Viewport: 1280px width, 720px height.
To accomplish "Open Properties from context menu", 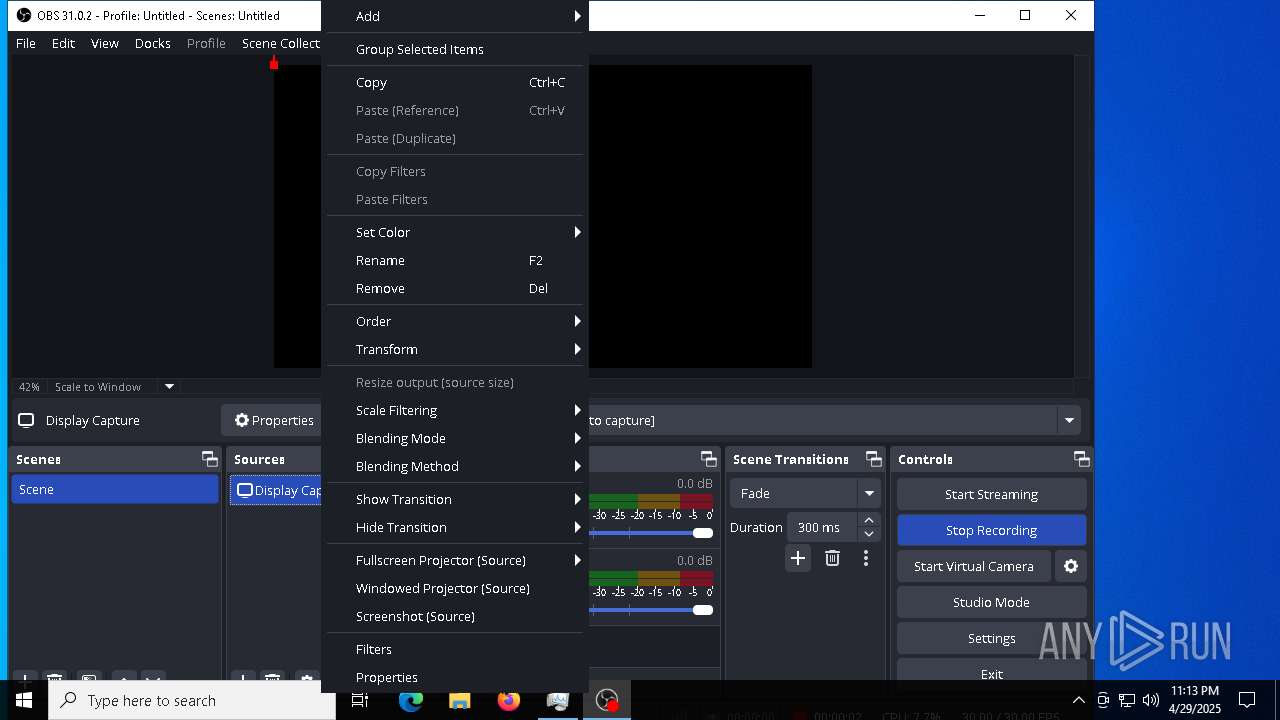I will [455, 677].
